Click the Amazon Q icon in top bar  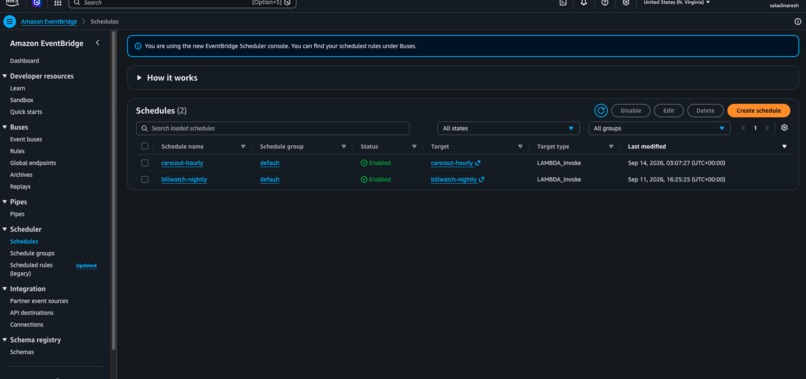(x=36, y=3)
